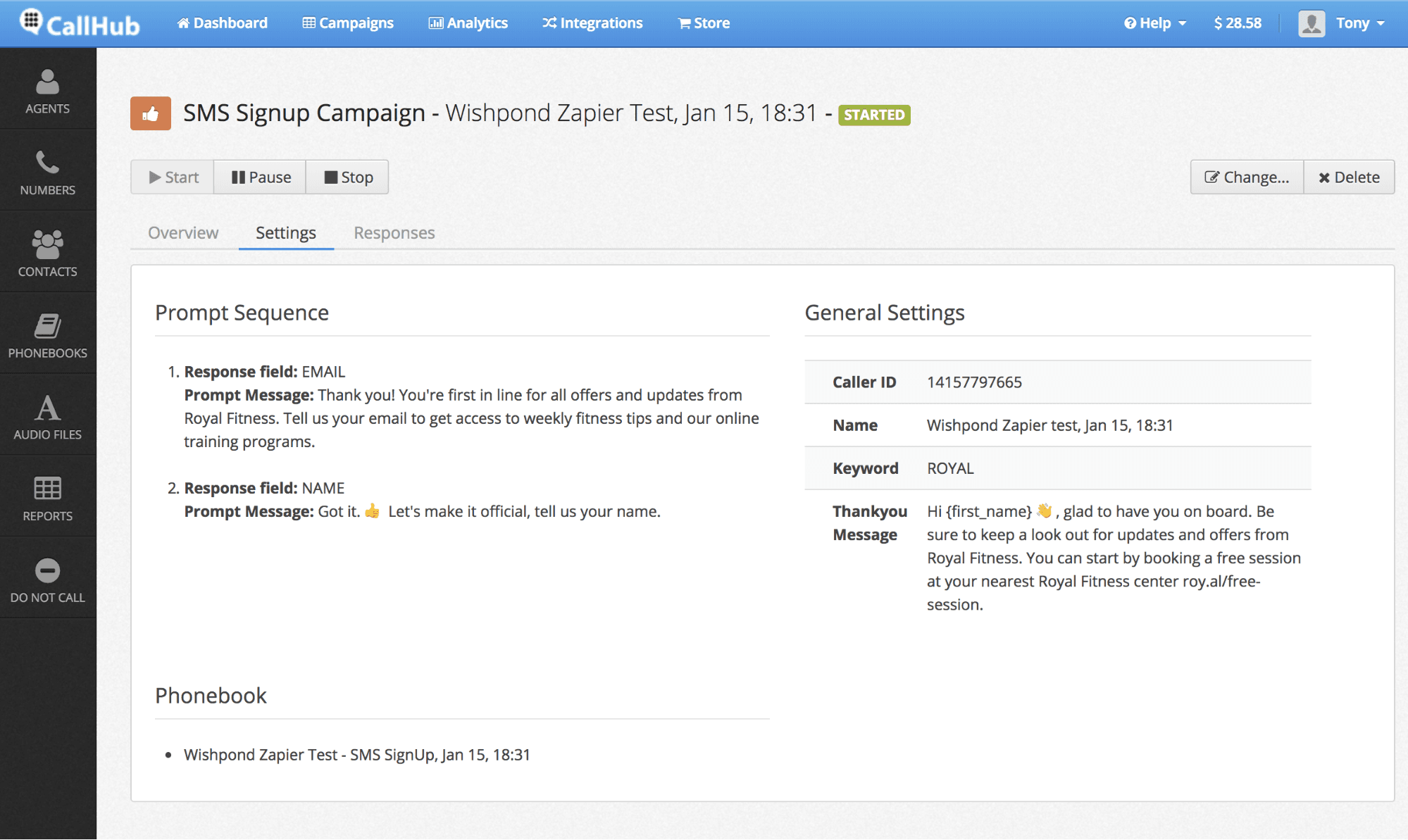This screenshot has width=1408, height=840.
Task: Open Phonebooks from the sidebar
Action: [47, 335]
